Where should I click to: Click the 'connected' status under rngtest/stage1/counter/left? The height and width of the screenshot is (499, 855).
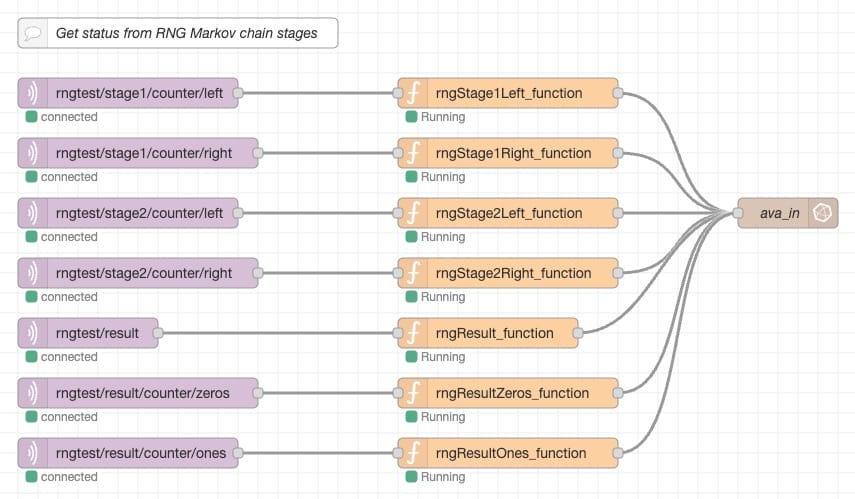click(x=69, y=117)
